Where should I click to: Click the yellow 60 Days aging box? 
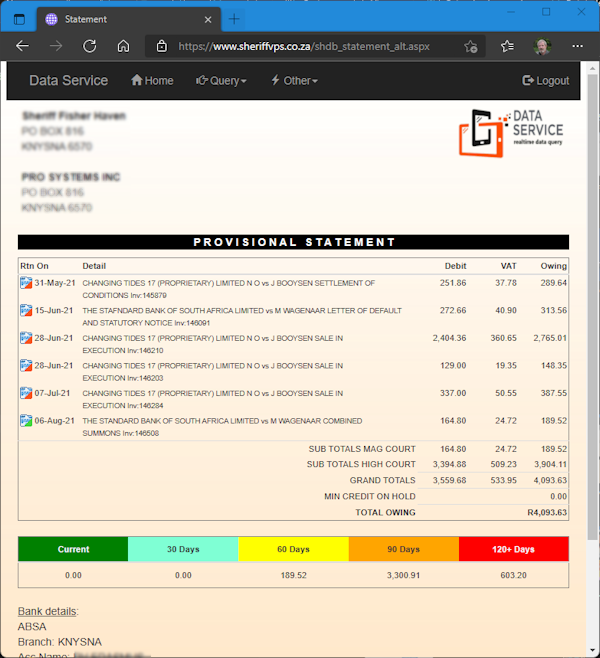(x=293, y=549)
